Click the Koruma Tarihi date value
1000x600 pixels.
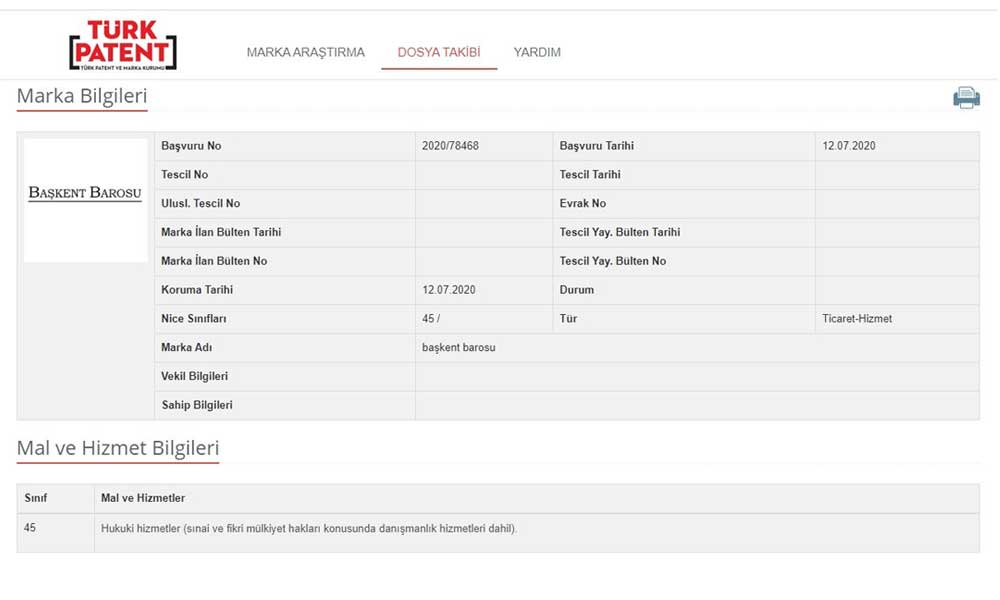448,290
